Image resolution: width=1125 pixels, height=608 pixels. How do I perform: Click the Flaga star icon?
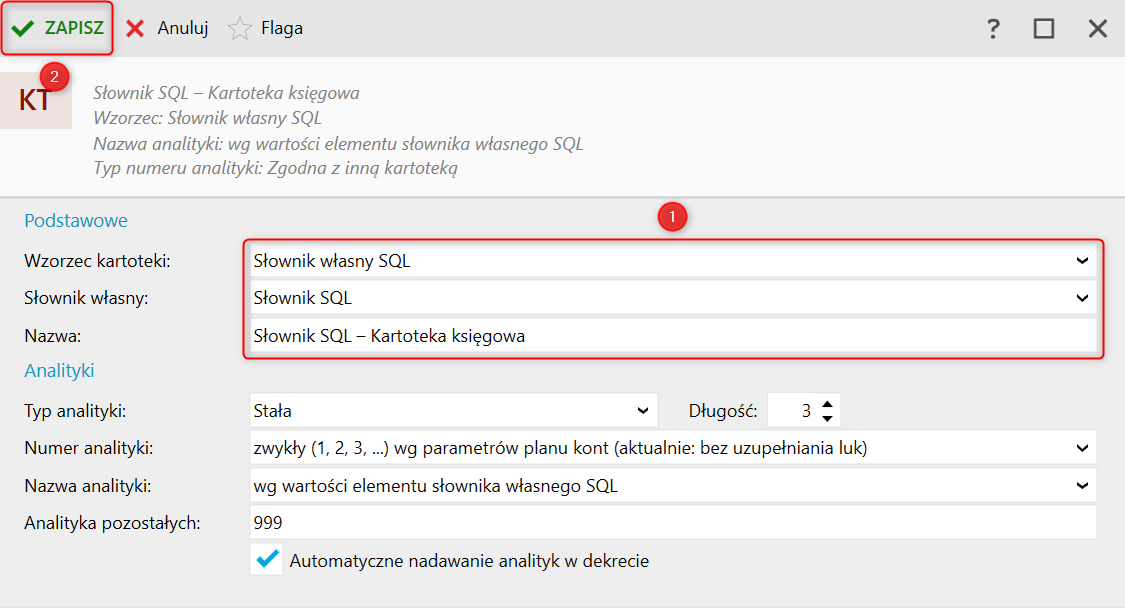pos(240,29)
